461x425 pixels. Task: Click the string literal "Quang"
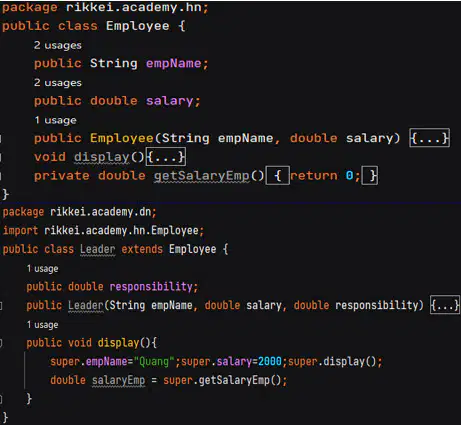[154, 361]
